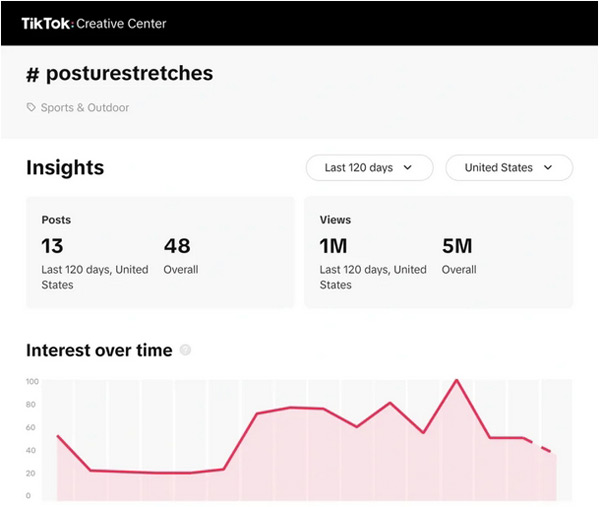The width and height of the screenshot is (600, 507).
Task: Click the chevron arrow in Last 120 days
Action: click(408, 168)
